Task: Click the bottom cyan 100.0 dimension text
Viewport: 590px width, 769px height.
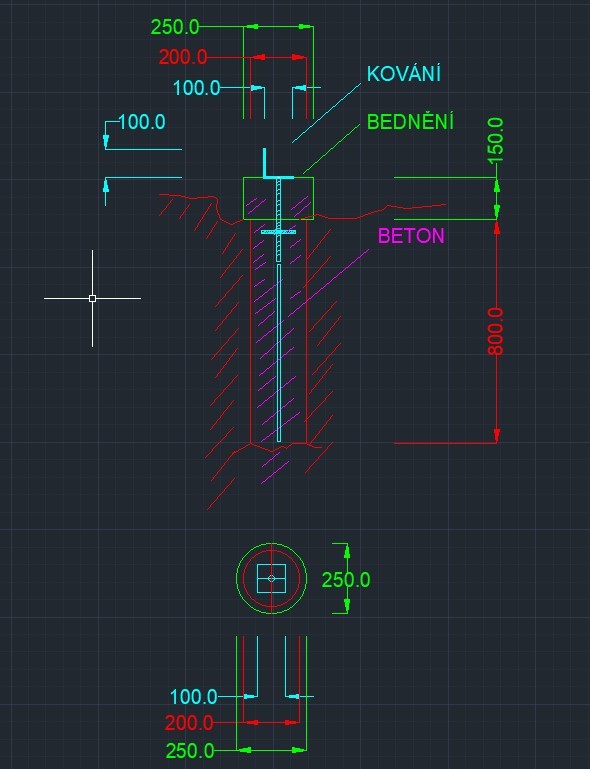Action: [193, 696]
